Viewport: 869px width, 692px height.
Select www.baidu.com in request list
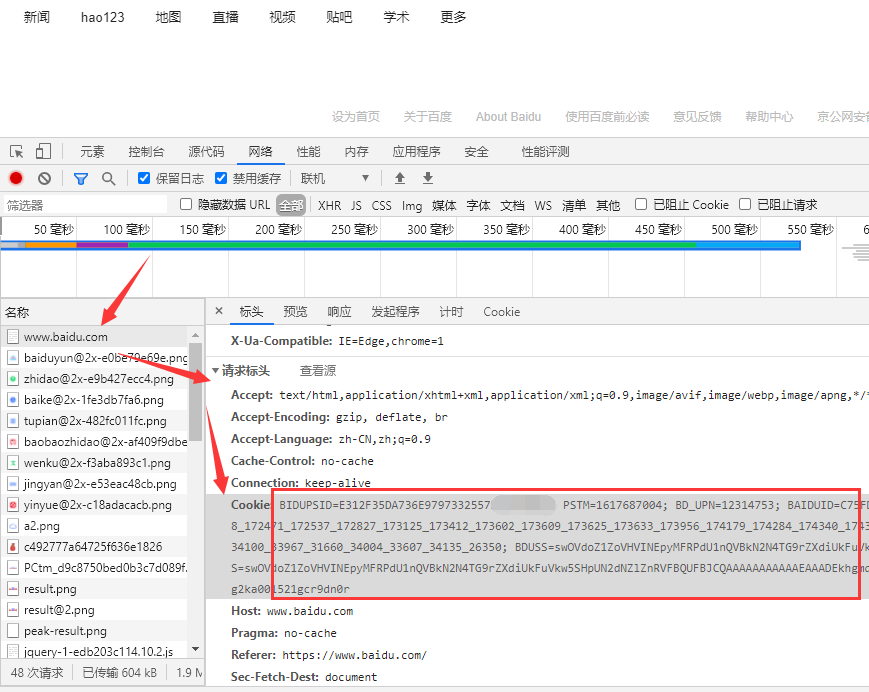tap(66, 337)
